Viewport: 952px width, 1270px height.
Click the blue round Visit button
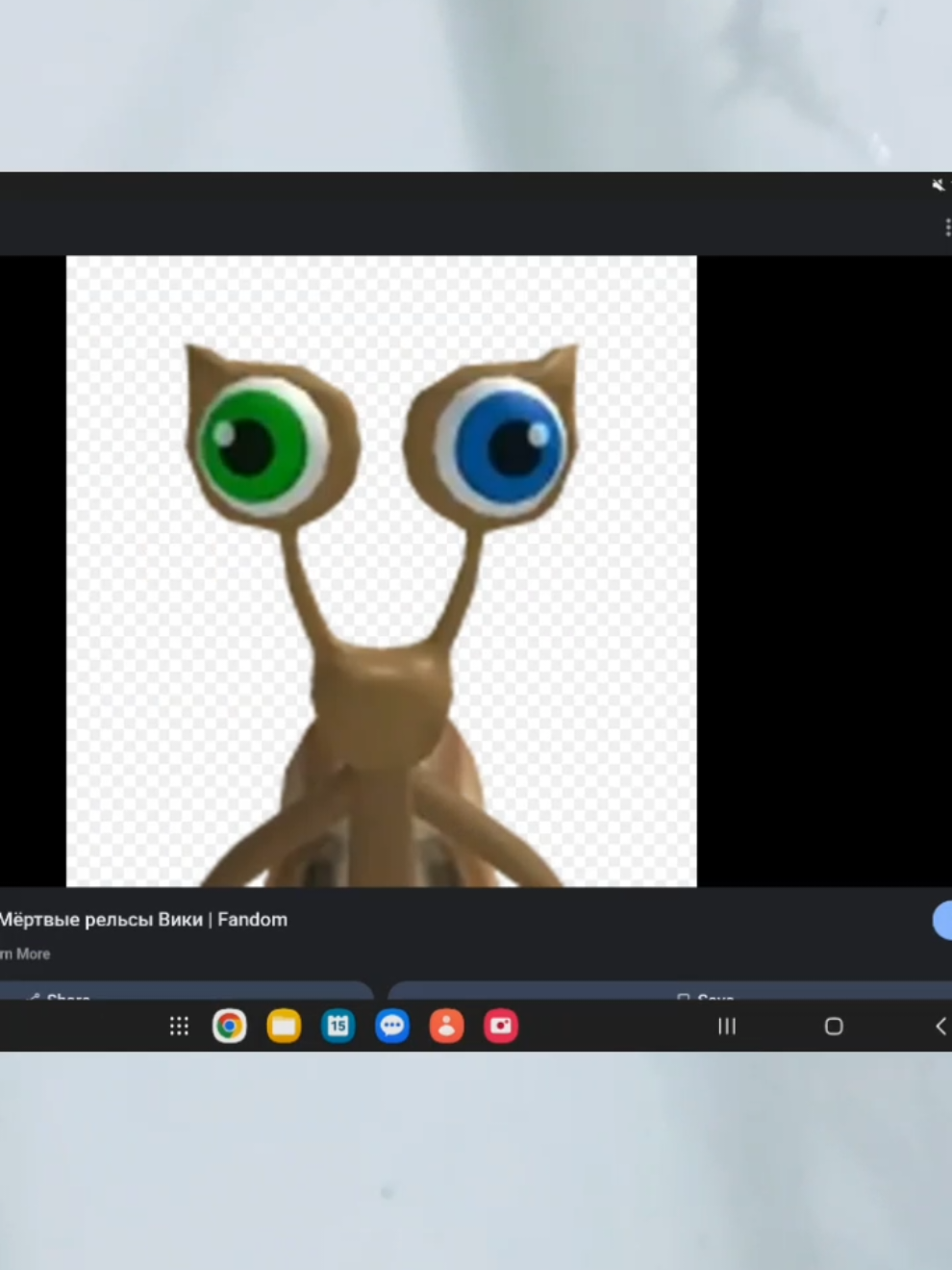coord(942,920)
